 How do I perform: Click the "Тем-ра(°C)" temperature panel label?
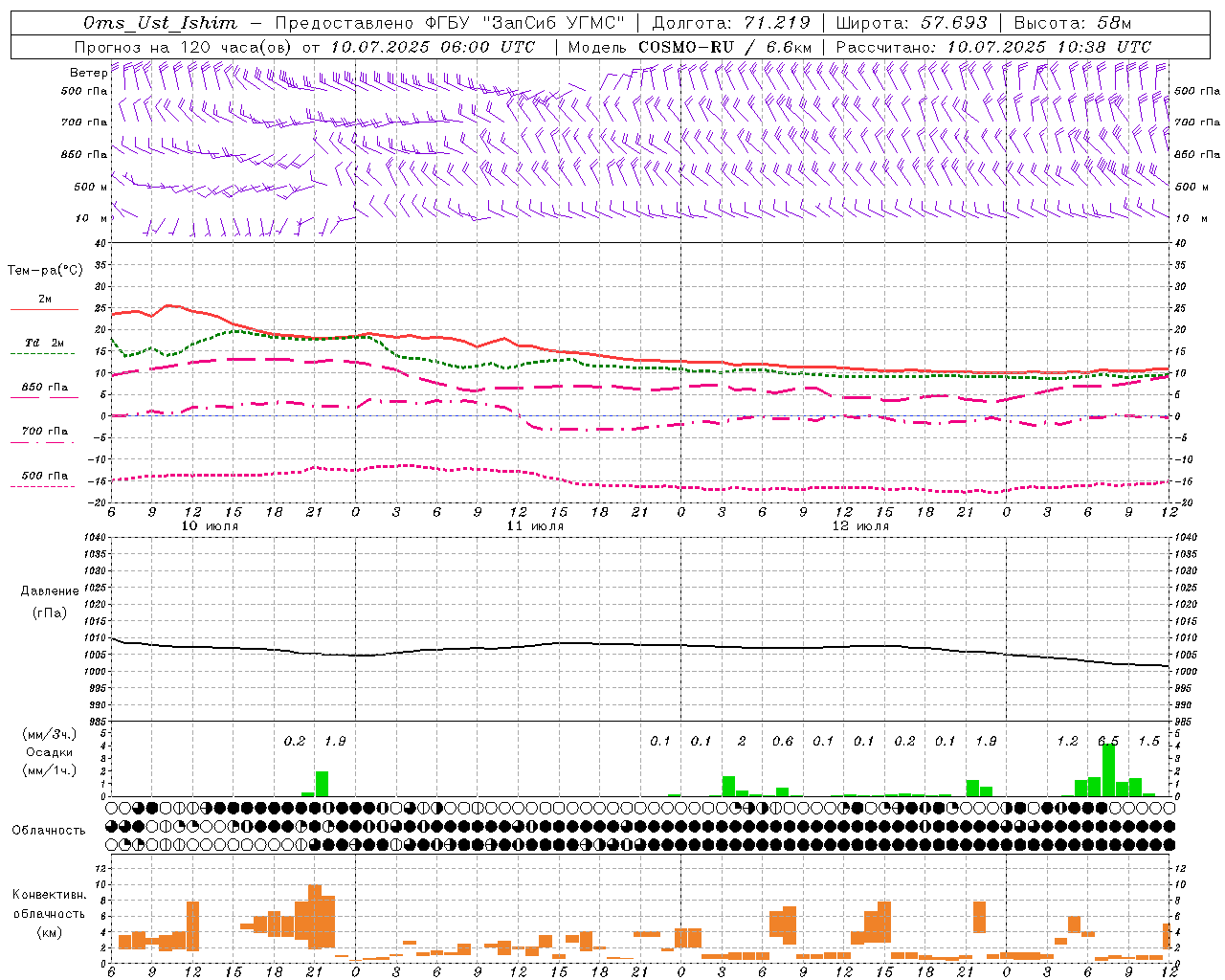pyautogui.click(x=45, y=271)
